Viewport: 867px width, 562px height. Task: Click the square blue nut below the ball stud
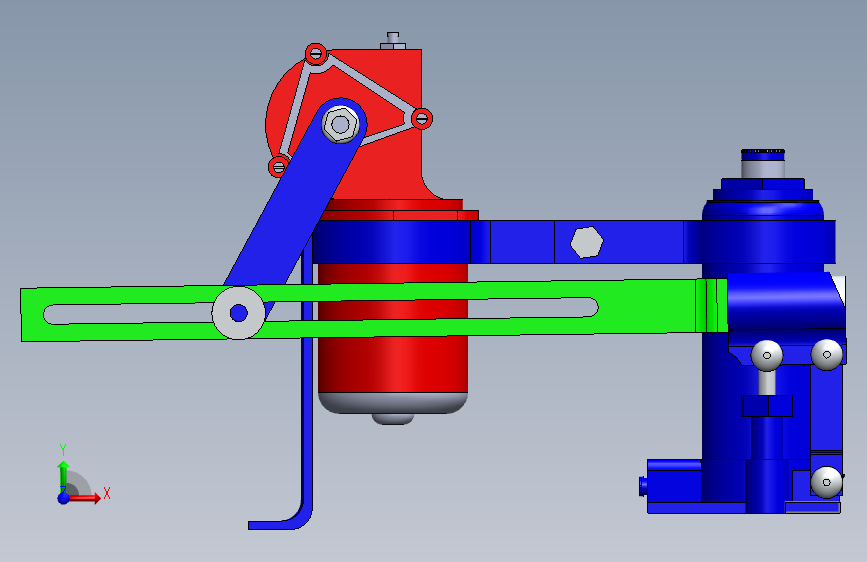click(x=767, y=406)
